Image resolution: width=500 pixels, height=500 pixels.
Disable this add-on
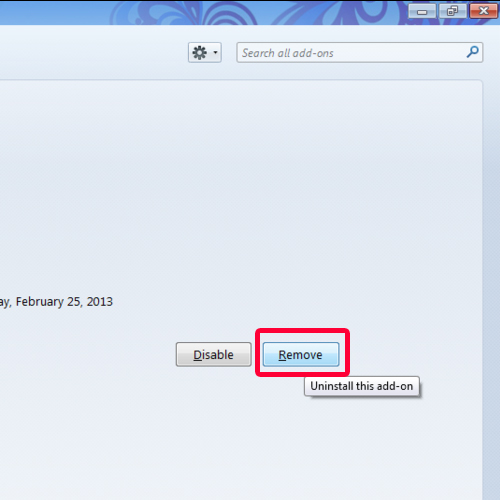[x=213, y=354]
